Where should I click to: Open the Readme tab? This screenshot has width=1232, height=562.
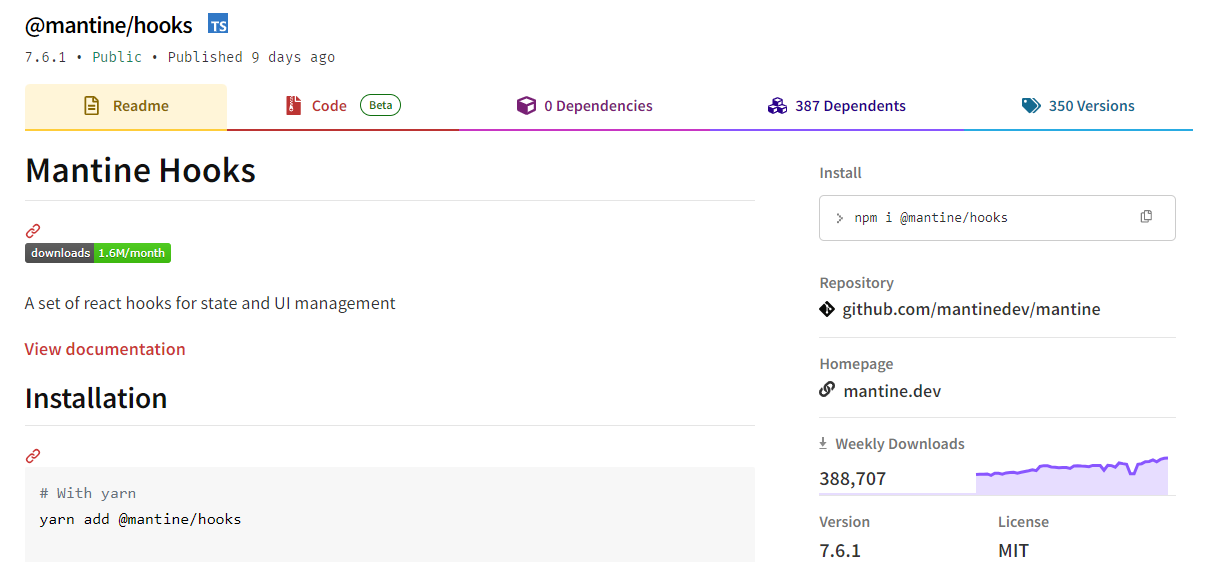tap(126, 106)
